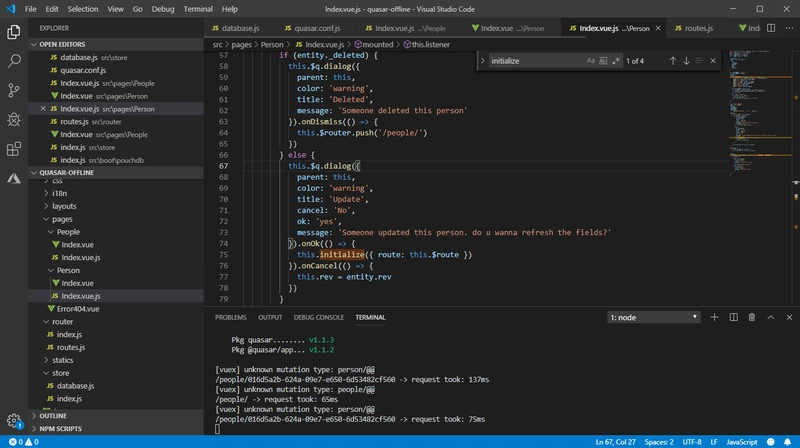800x448 pixels.
Task: Kill terminal using the trash icon
Action: (752, 317)
